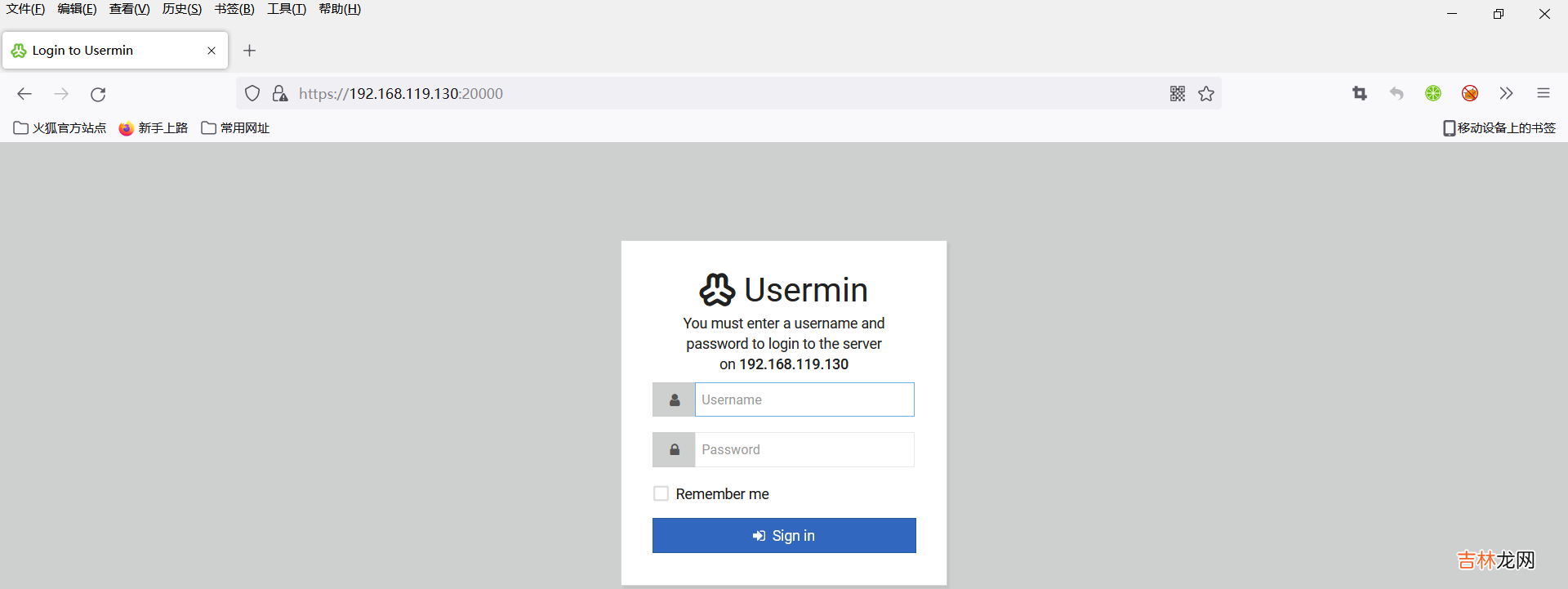Enable the Remember me checkbox

pyautogui.click(x=661, y=493)
